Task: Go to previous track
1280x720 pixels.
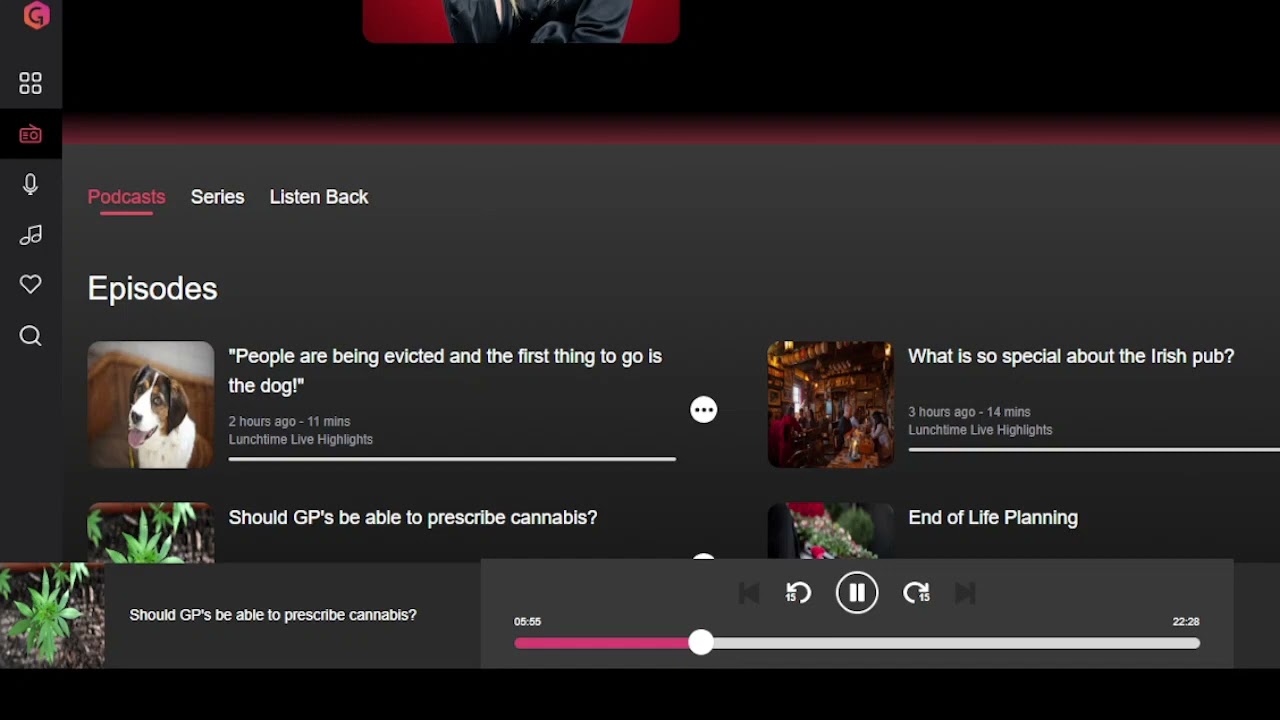Action: point(749,593)
